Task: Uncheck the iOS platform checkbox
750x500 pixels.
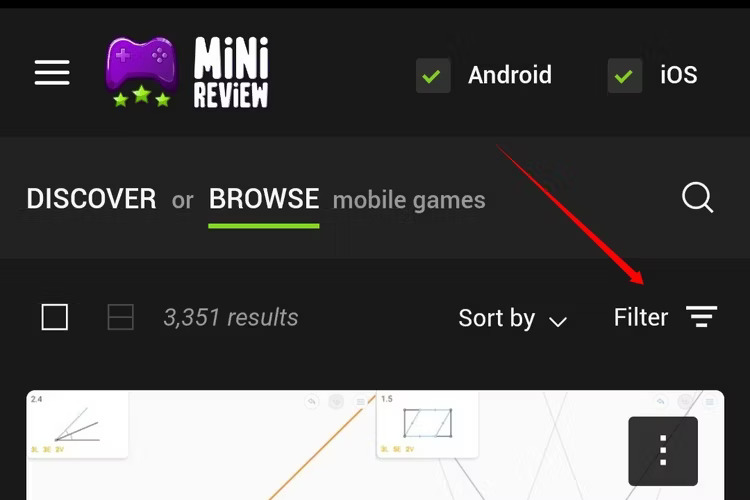Action: (625, 76)
